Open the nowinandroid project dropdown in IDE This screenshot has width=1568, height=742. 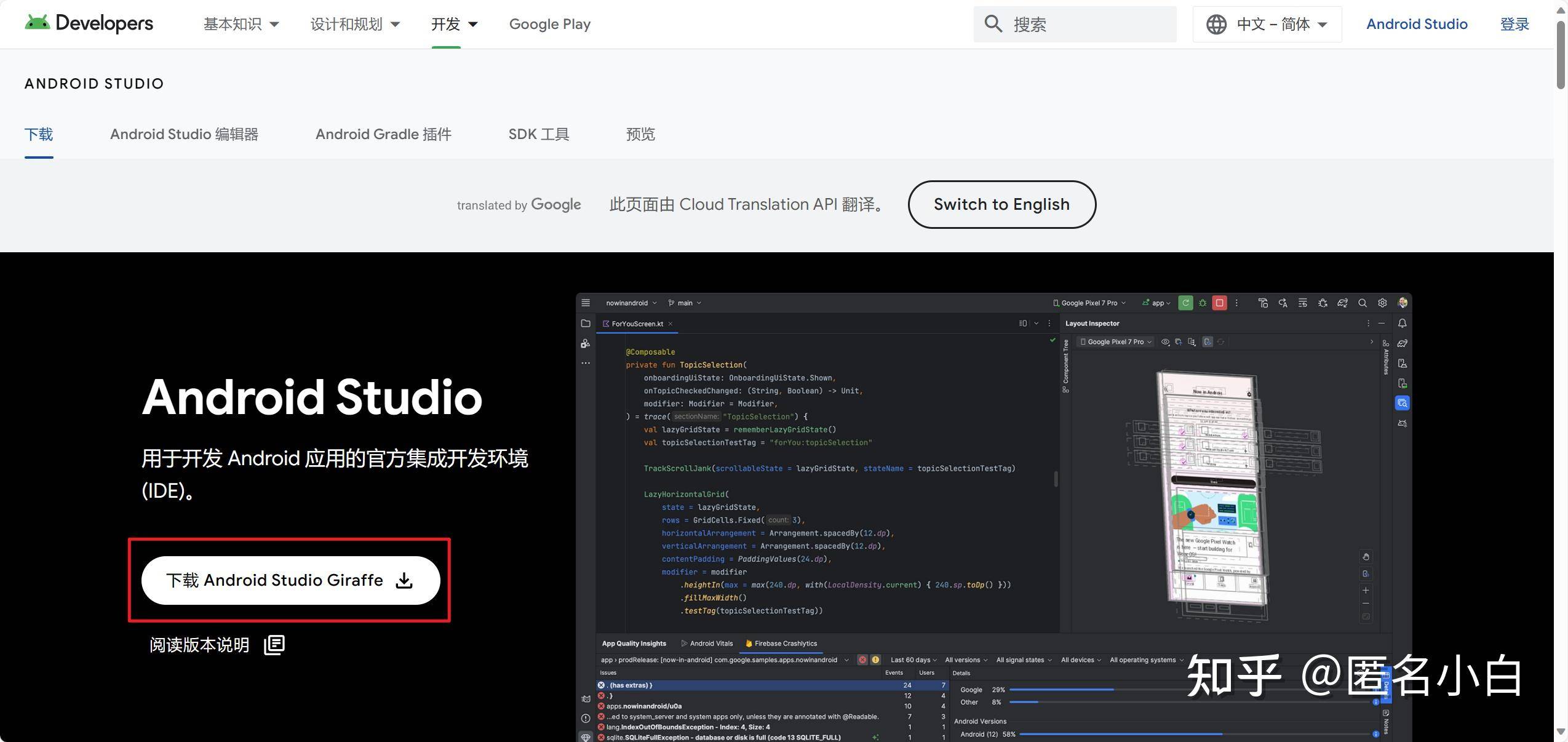pyautogui.click(x=631, y=303)
